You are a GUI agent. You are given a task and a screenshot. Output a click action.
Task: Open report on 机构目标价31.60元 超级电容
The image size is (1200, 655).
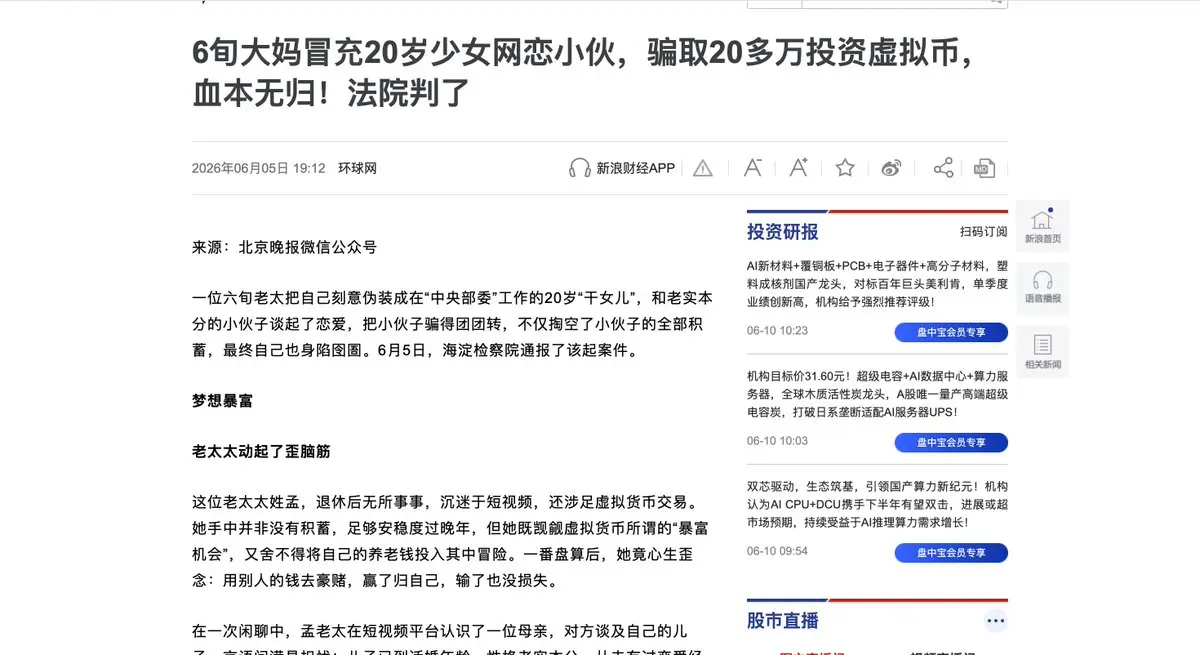tap(877, 394)
